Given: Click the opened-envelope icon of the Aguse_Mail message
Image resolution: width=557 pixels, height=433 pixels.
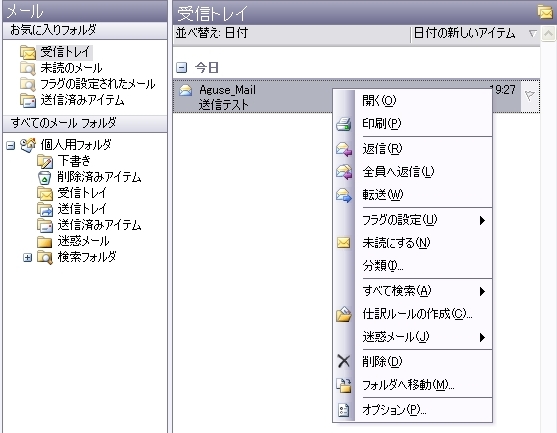Looking at the screenshot, I should click(185, 91).
